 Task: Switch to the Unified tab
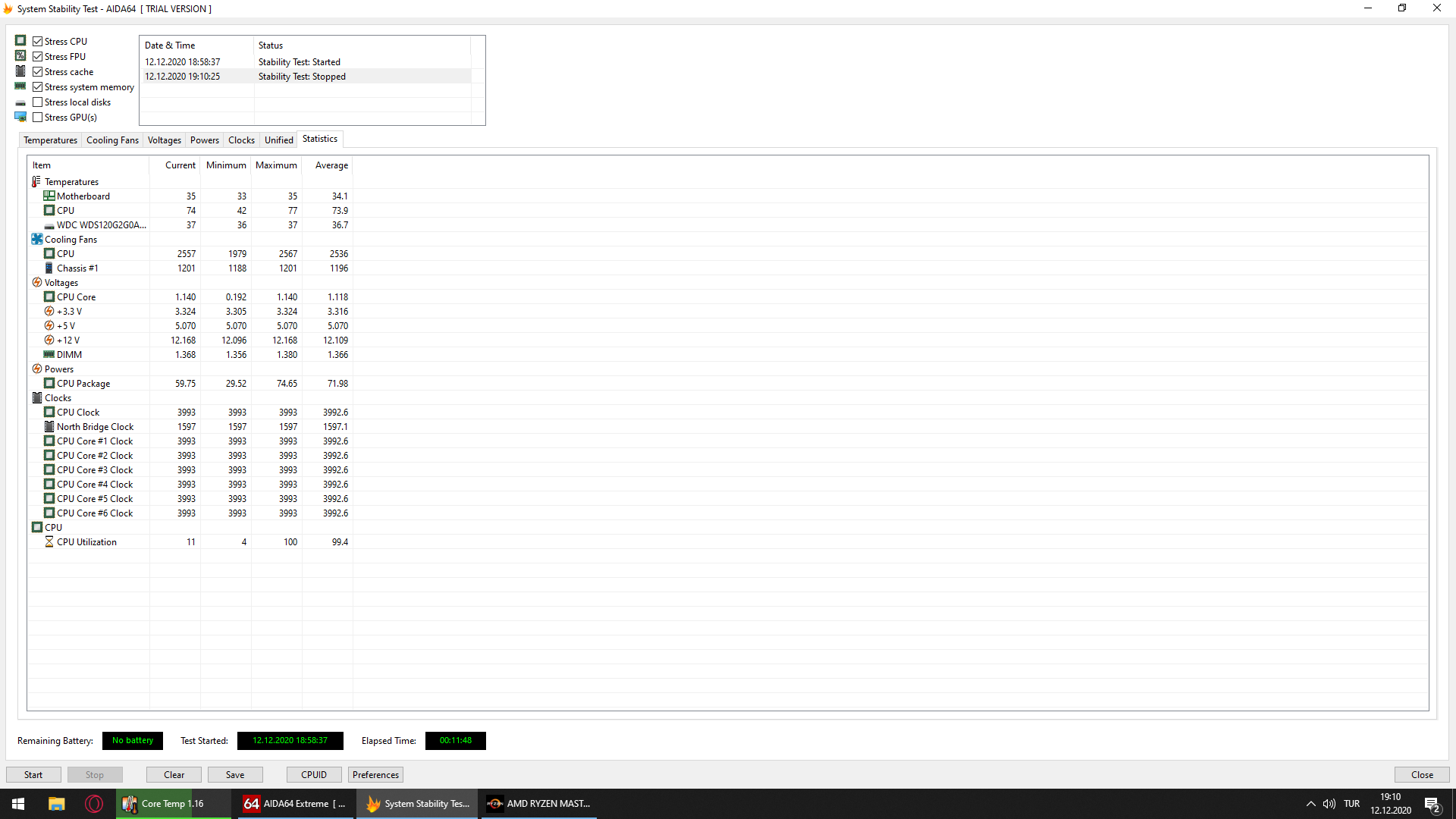coord(278,140)
